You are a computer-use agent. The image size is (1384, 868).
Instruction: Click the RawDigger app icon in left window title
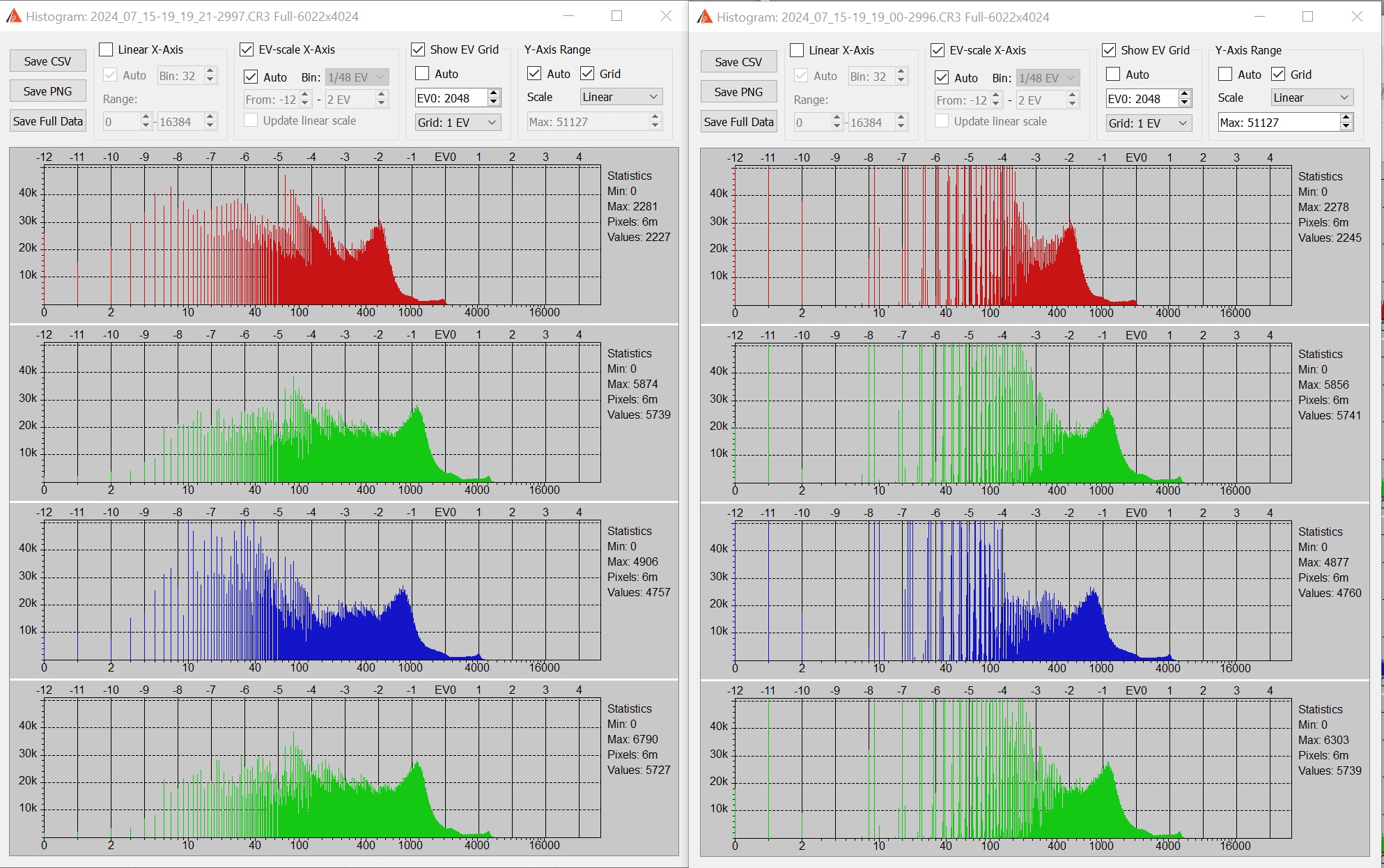13,16
